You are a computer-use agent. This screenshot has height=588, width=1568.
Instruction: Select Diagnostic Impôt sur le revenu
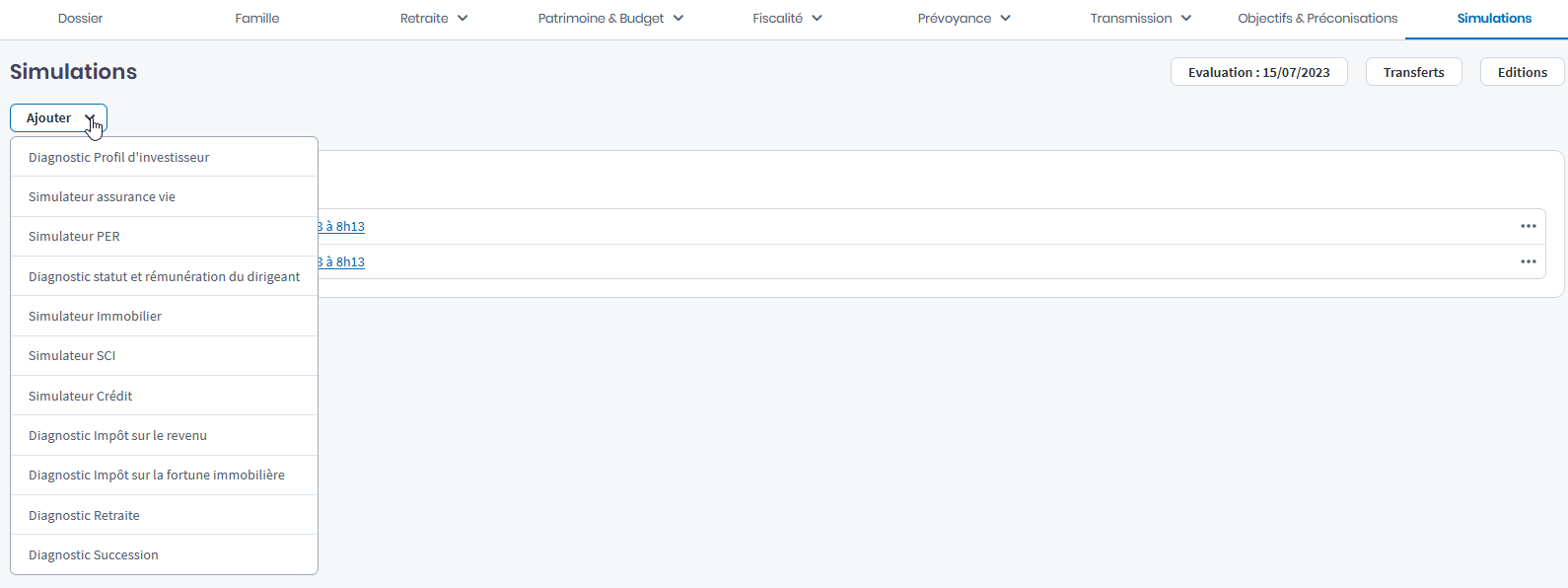pos(117,436)
